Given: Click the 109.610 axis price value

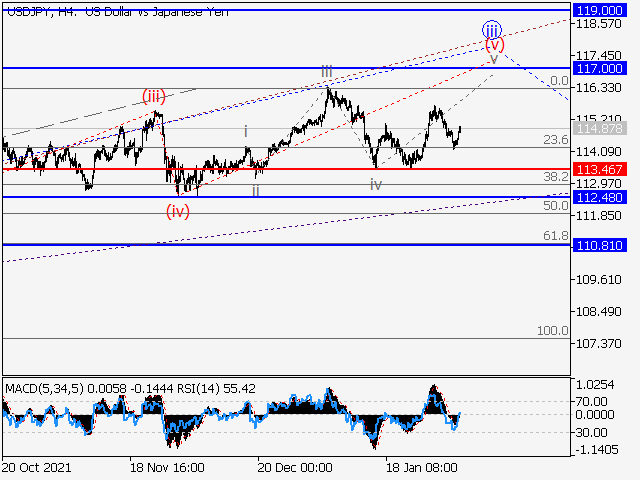Looking at the screenshot, I should click(598, 280).
